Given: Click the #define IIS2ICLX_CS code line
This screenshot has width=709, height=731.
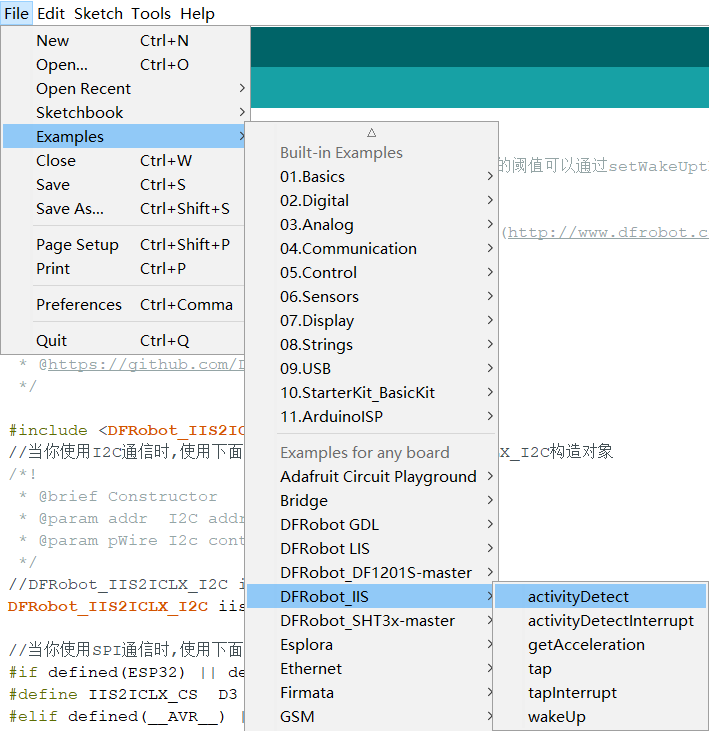Looking at the screenshot, I should 123,694.
